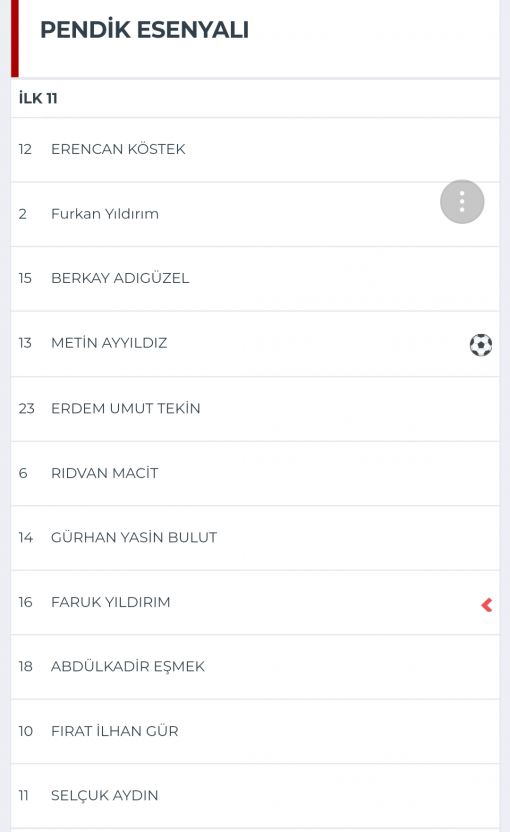This screenshot has height=832, width=510.
Task: Open player ERENCAN KÖSTEK
Action: pyautogui.click(x=255, y=150)
